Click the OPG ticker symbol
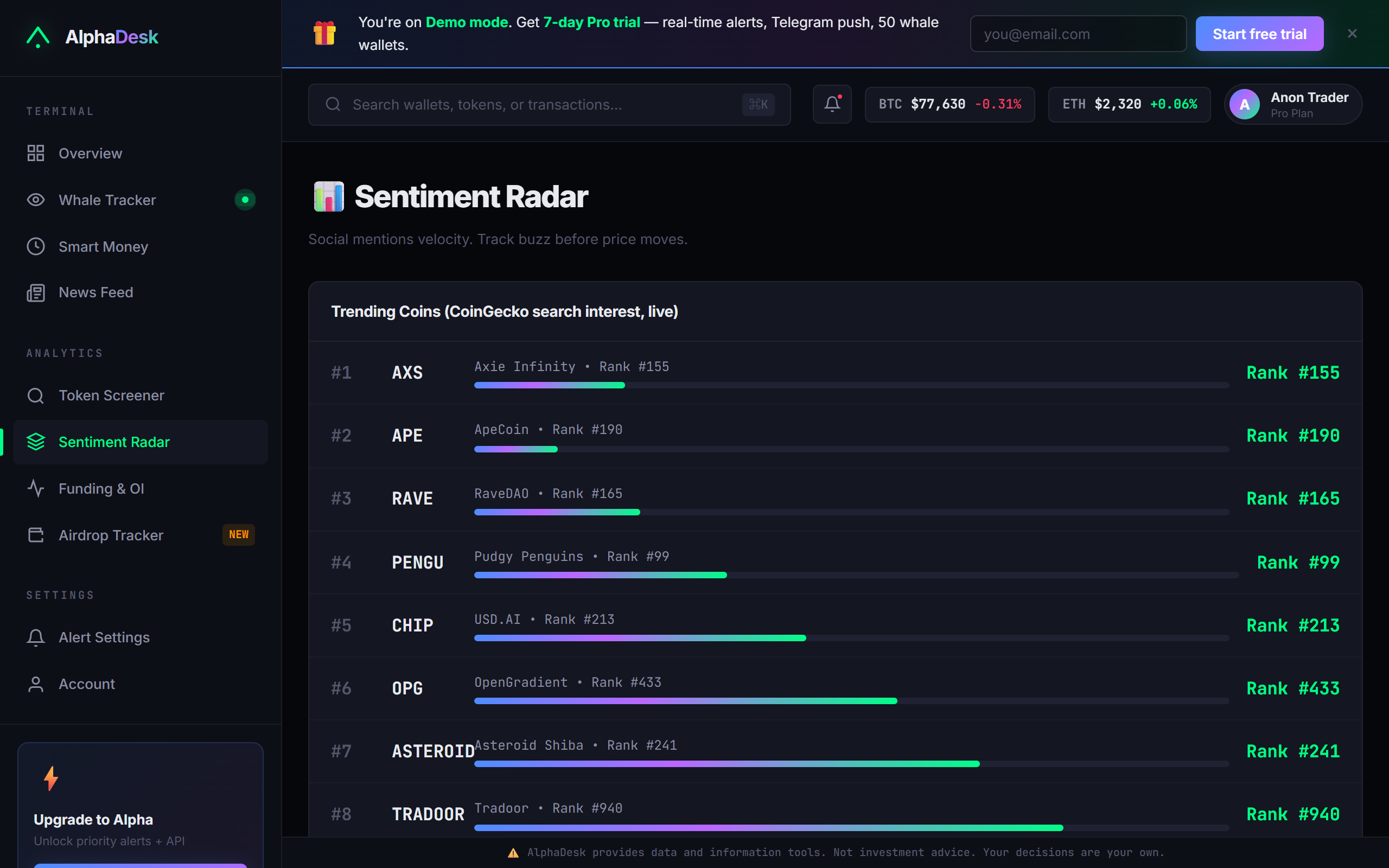 click(x=407, y=688)
